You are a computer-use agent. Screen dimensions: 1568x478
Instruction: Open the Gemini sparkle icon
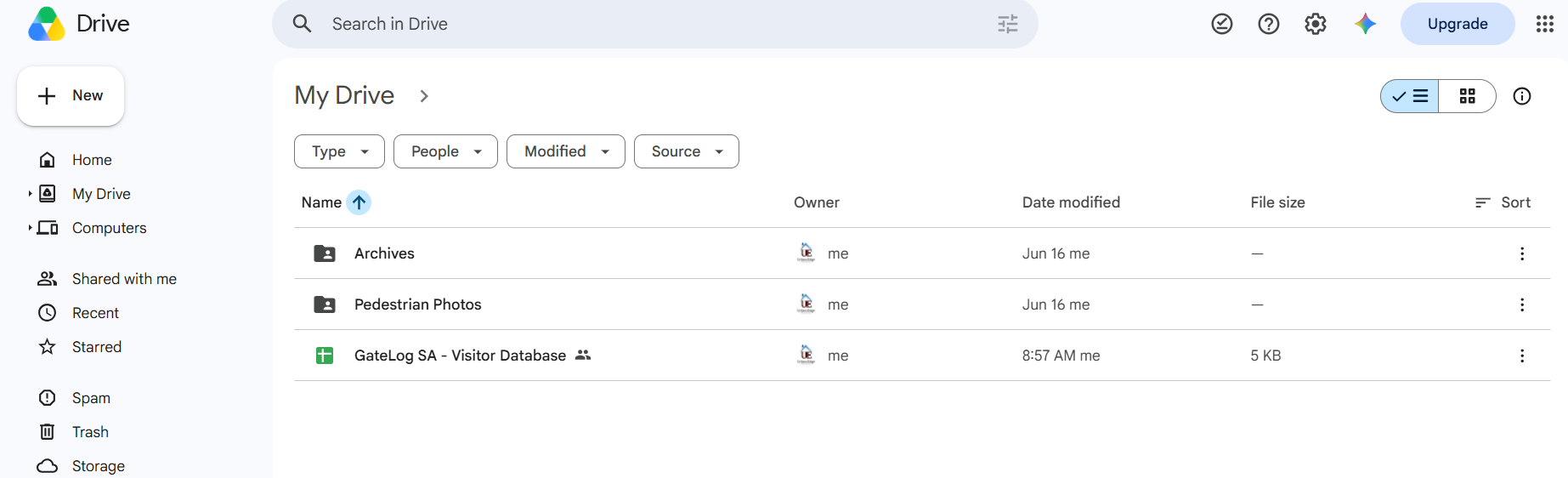1366,24
